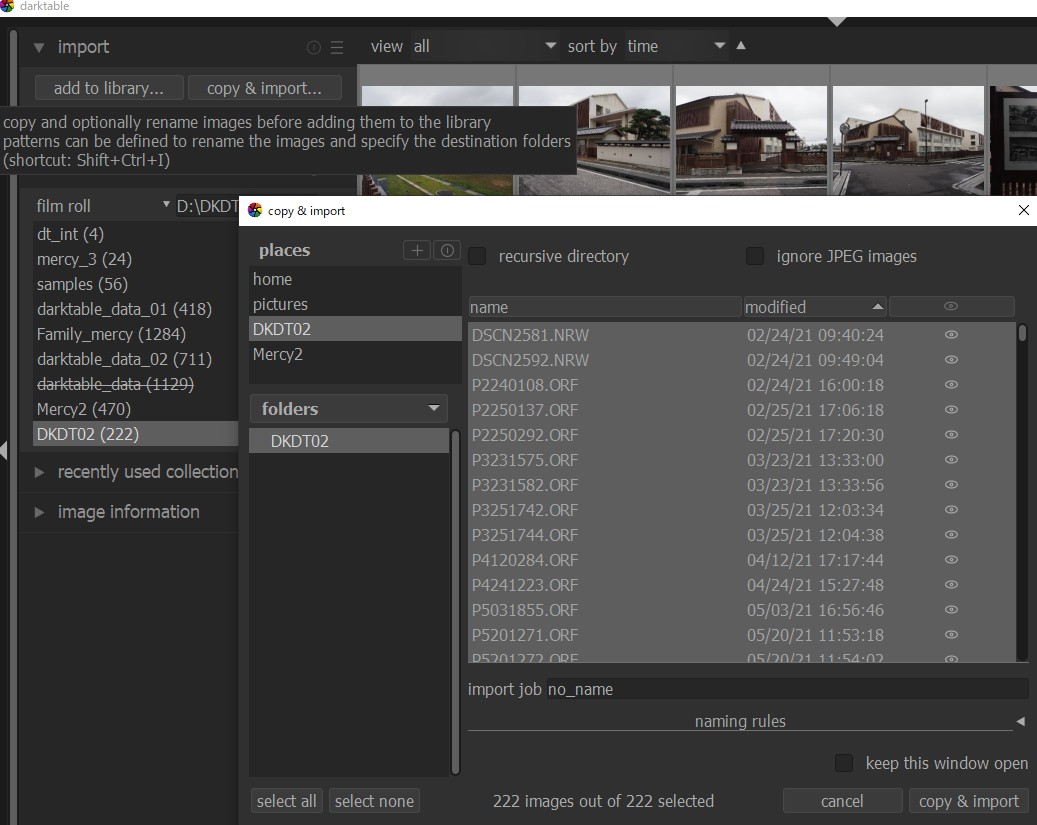The width and height of the screenshot is (1037, 825).
Task: Click the folders pane scrollbar
Action: [455, 602]
